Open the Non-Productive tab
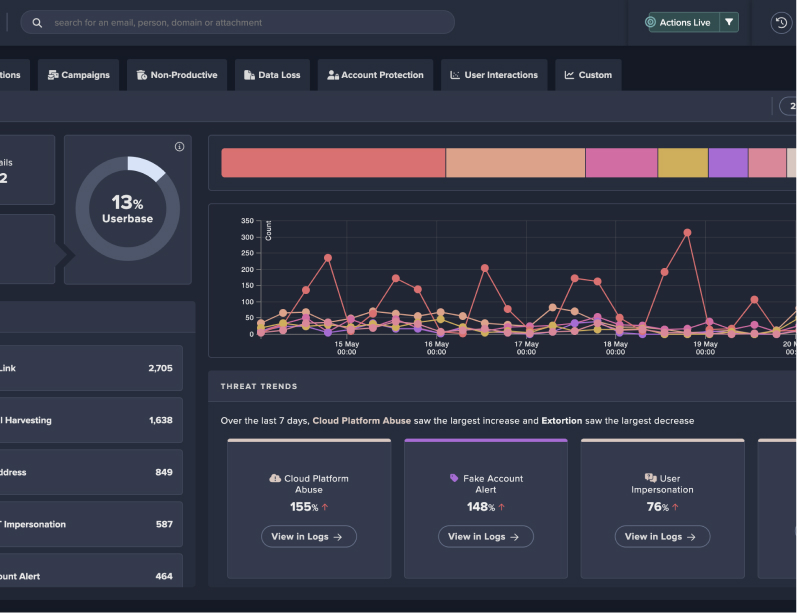Screen dimensions: 797x613 (x=177, y=75)
